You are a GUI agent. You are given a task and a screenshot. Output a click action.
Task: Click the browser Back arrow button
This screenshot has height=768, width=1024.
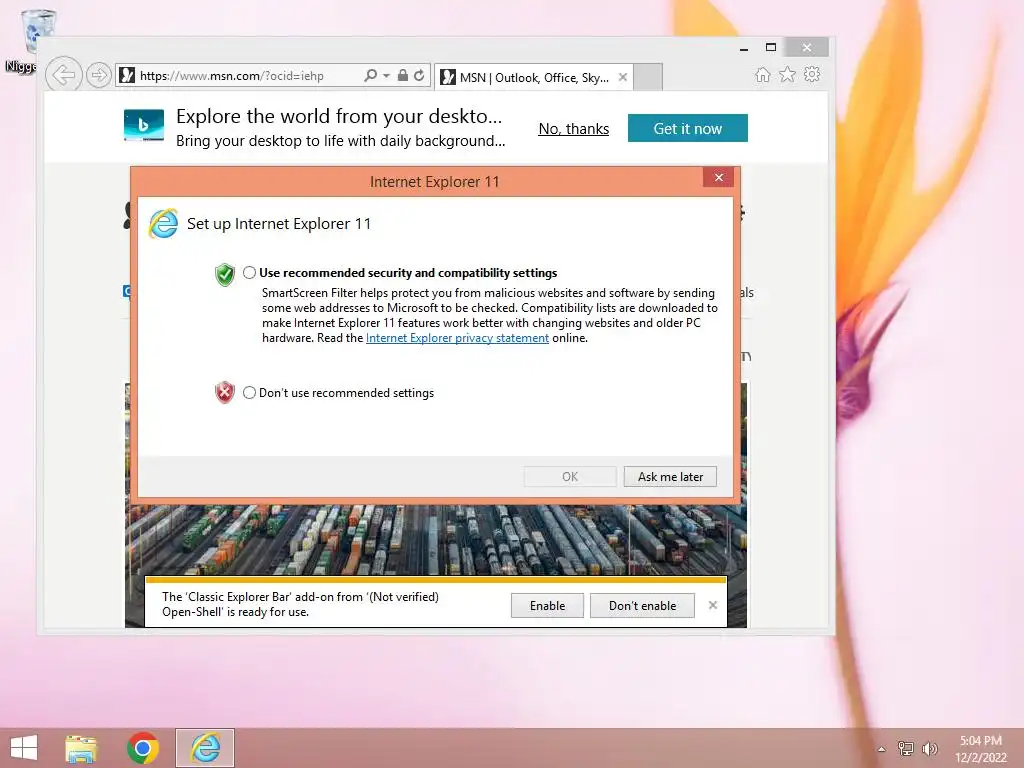(x=63, y=75)
